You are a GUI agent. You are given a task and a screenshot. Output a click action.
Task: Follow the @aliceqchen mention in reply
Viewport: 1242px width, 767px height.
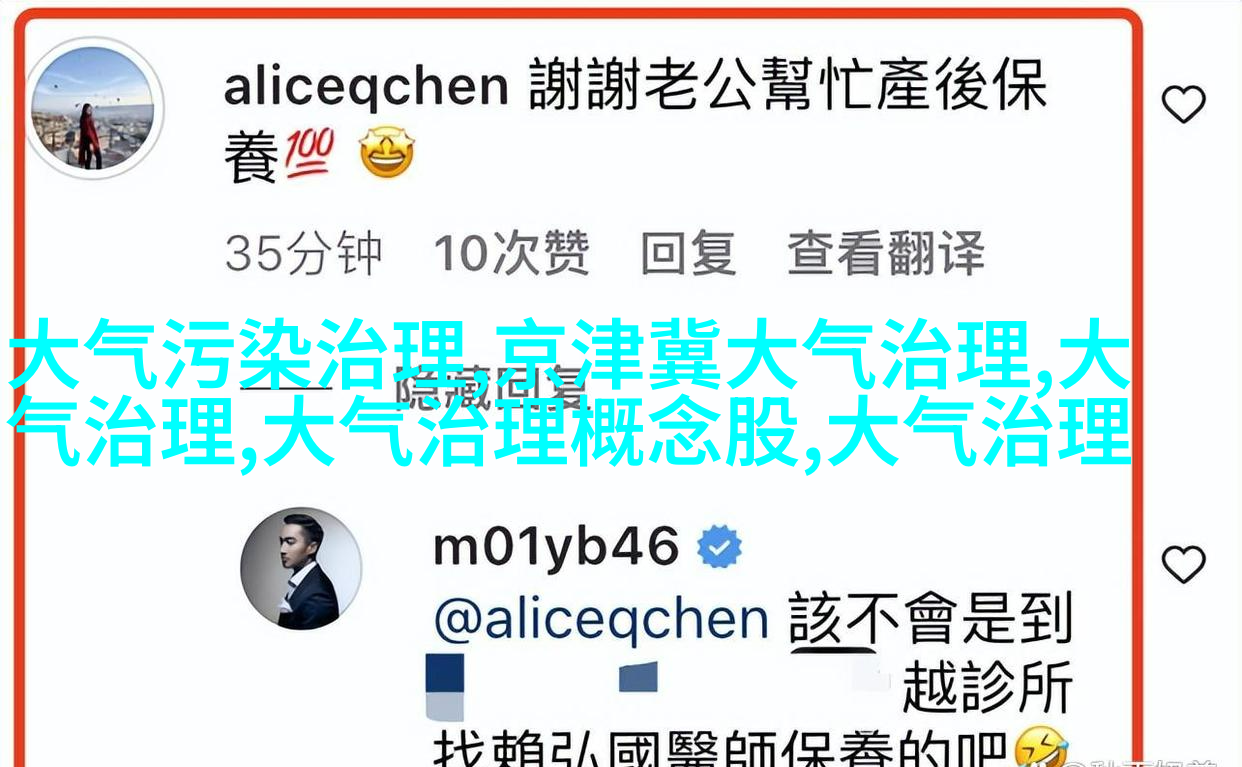601,620
